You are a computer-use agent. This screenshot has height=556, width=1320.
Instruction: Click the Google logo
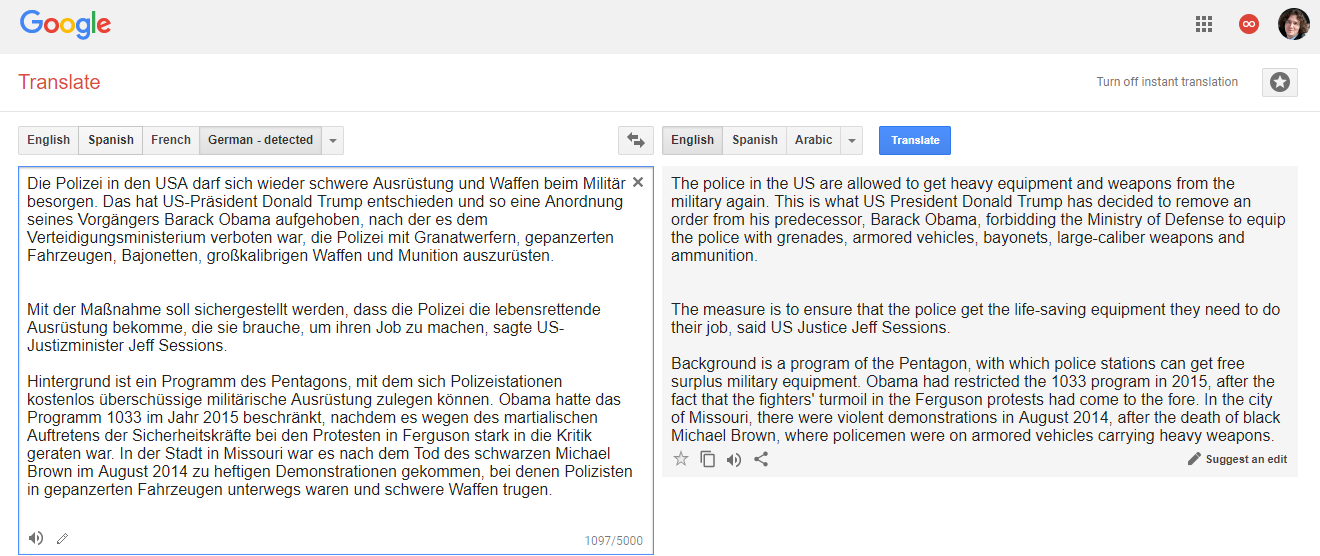tap(65, 25)
